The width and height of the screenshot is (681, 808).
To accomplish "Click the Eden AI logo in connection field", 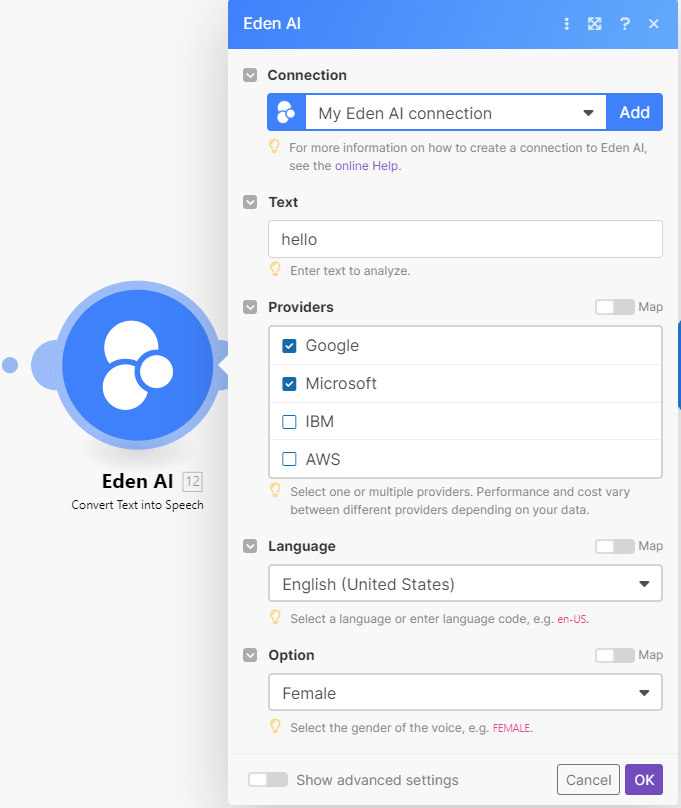I will [286, 112].
